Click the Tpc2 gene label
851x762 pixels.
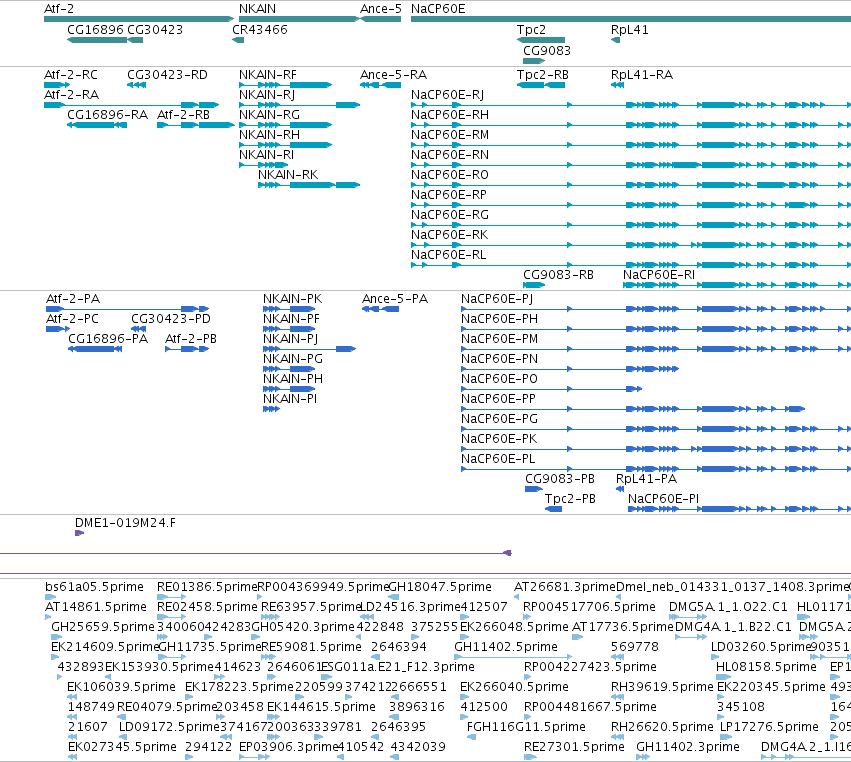[531, 30]
